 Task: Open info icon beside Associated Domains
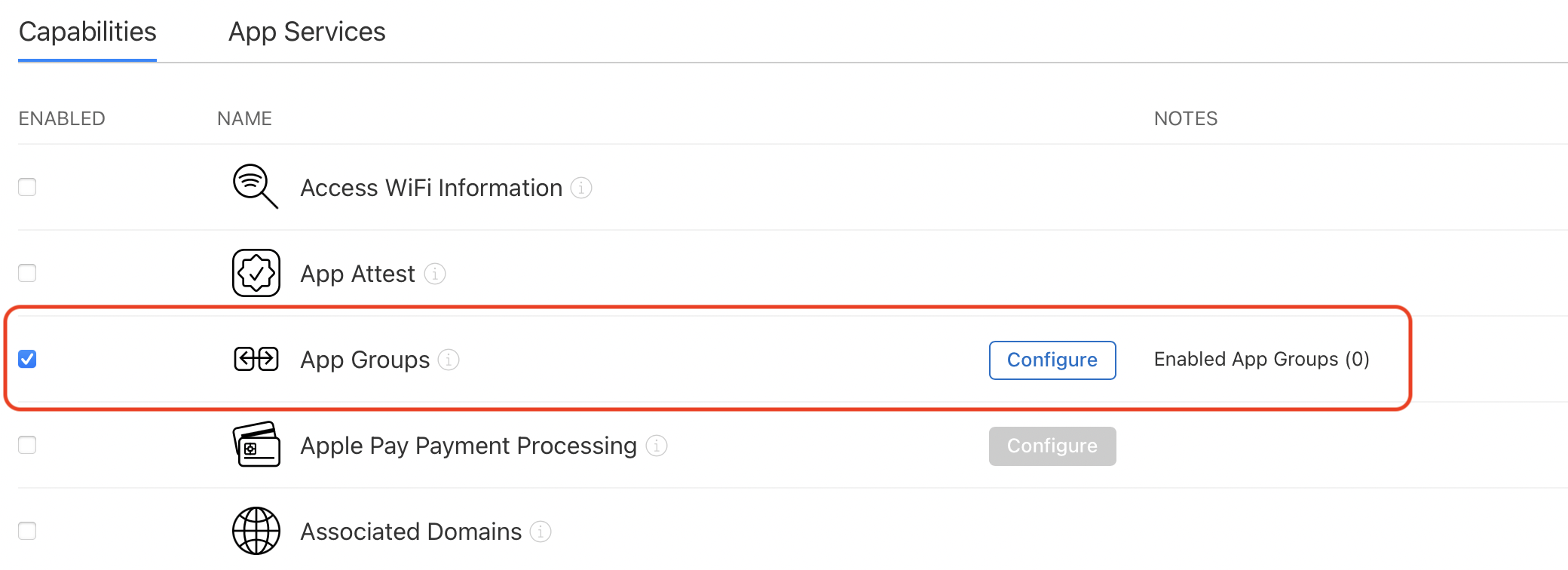541,532
